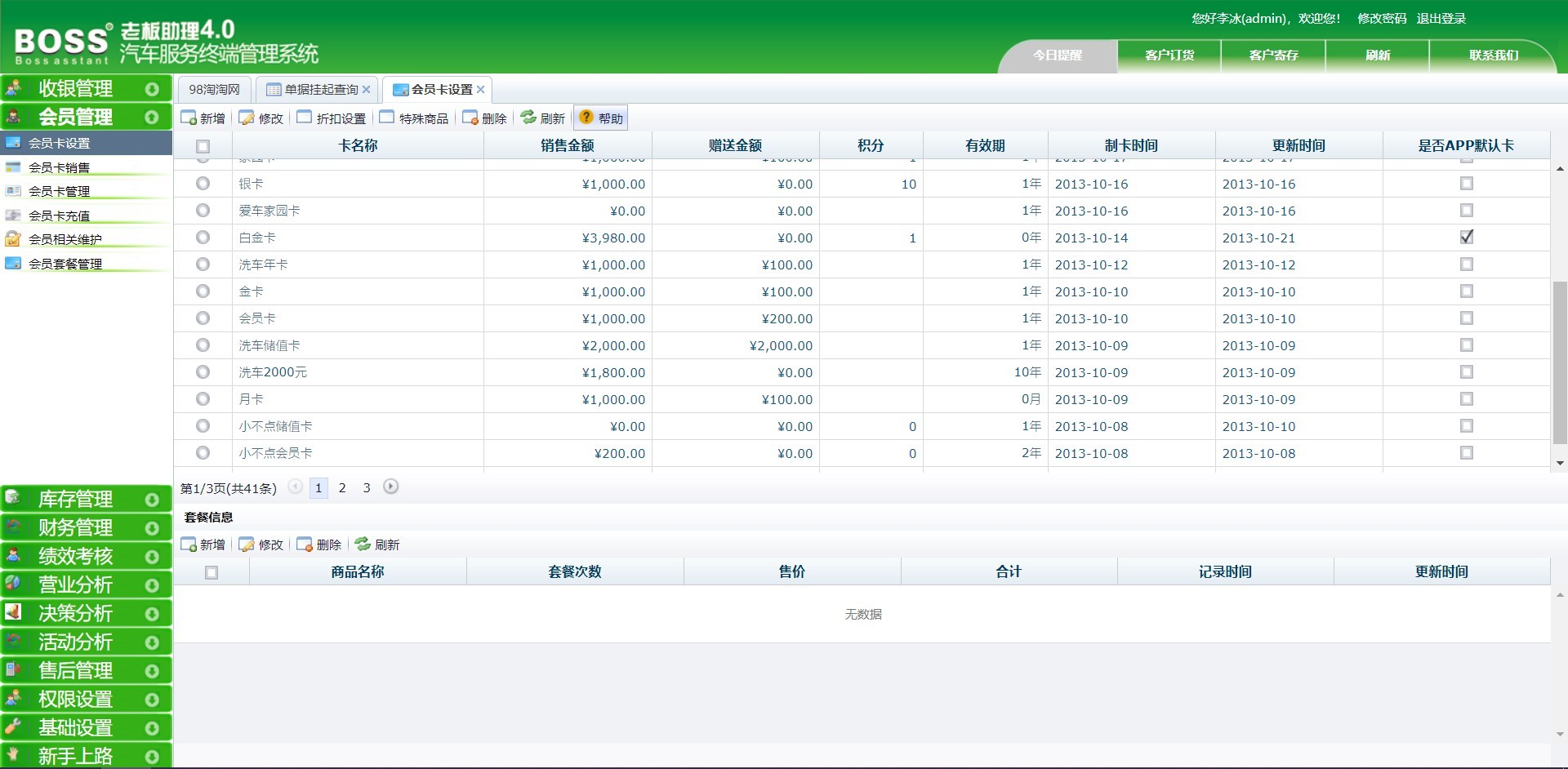Open the 今日提醒 top tab

pos(1058,56)
